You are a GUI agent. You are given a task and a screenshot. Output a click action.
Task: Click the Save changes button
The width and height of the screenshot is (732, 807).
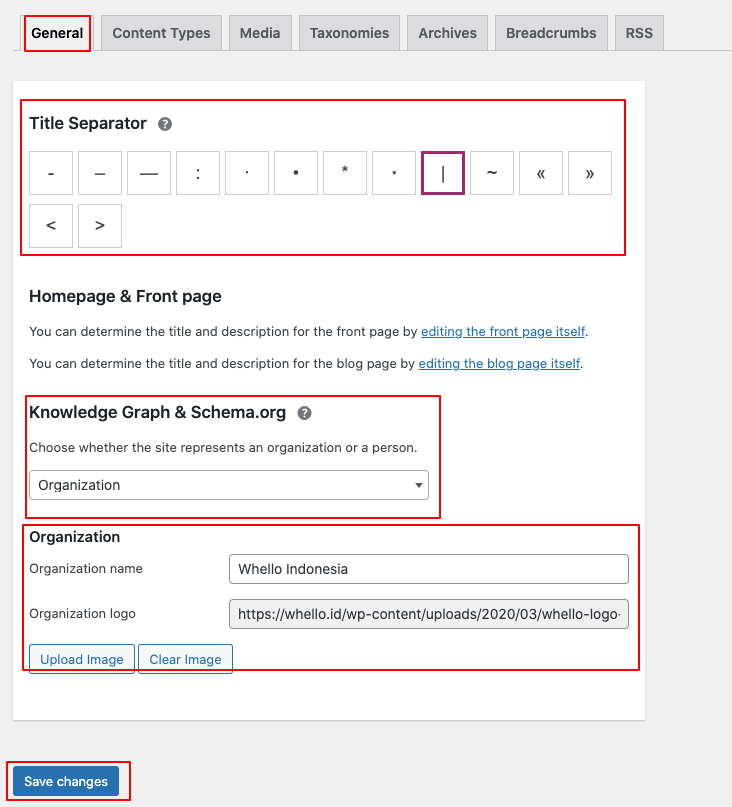pos(66,781)
